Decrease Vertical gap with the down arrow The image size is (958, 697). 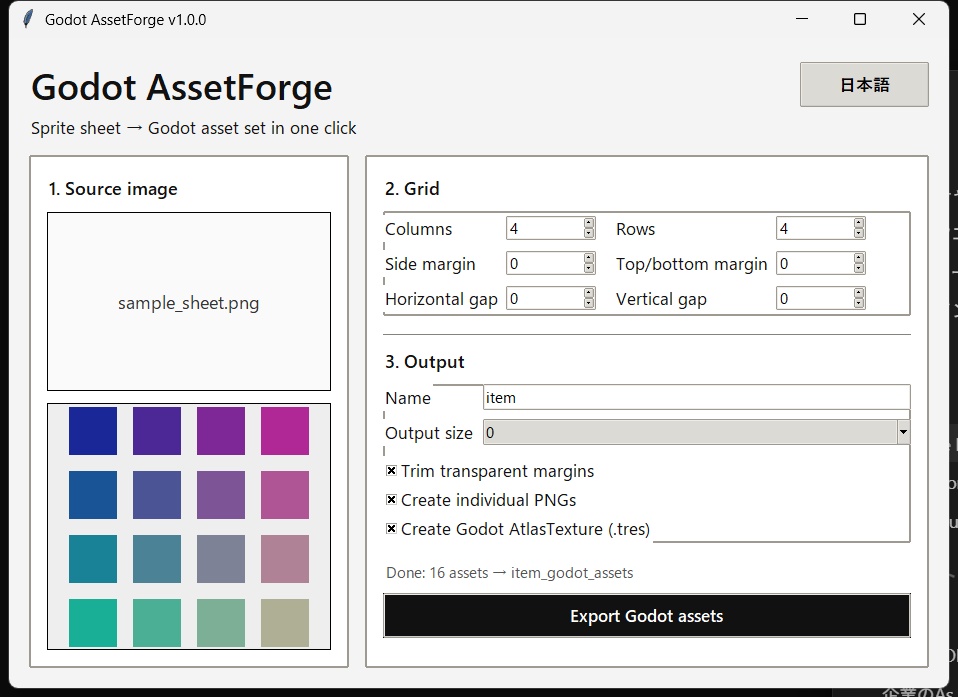859,303
